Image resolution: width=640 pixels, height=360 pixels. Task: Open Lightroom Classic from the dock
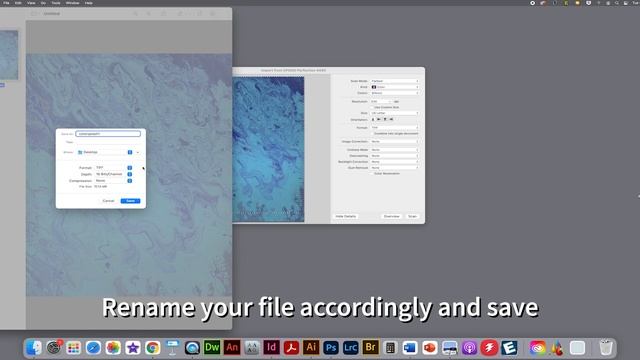click(x=351, y=348)
